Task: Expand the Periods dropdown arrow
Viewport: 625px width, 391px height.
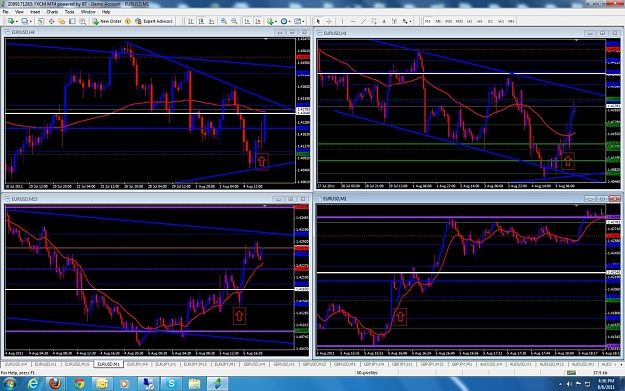Action: point(289,22)
